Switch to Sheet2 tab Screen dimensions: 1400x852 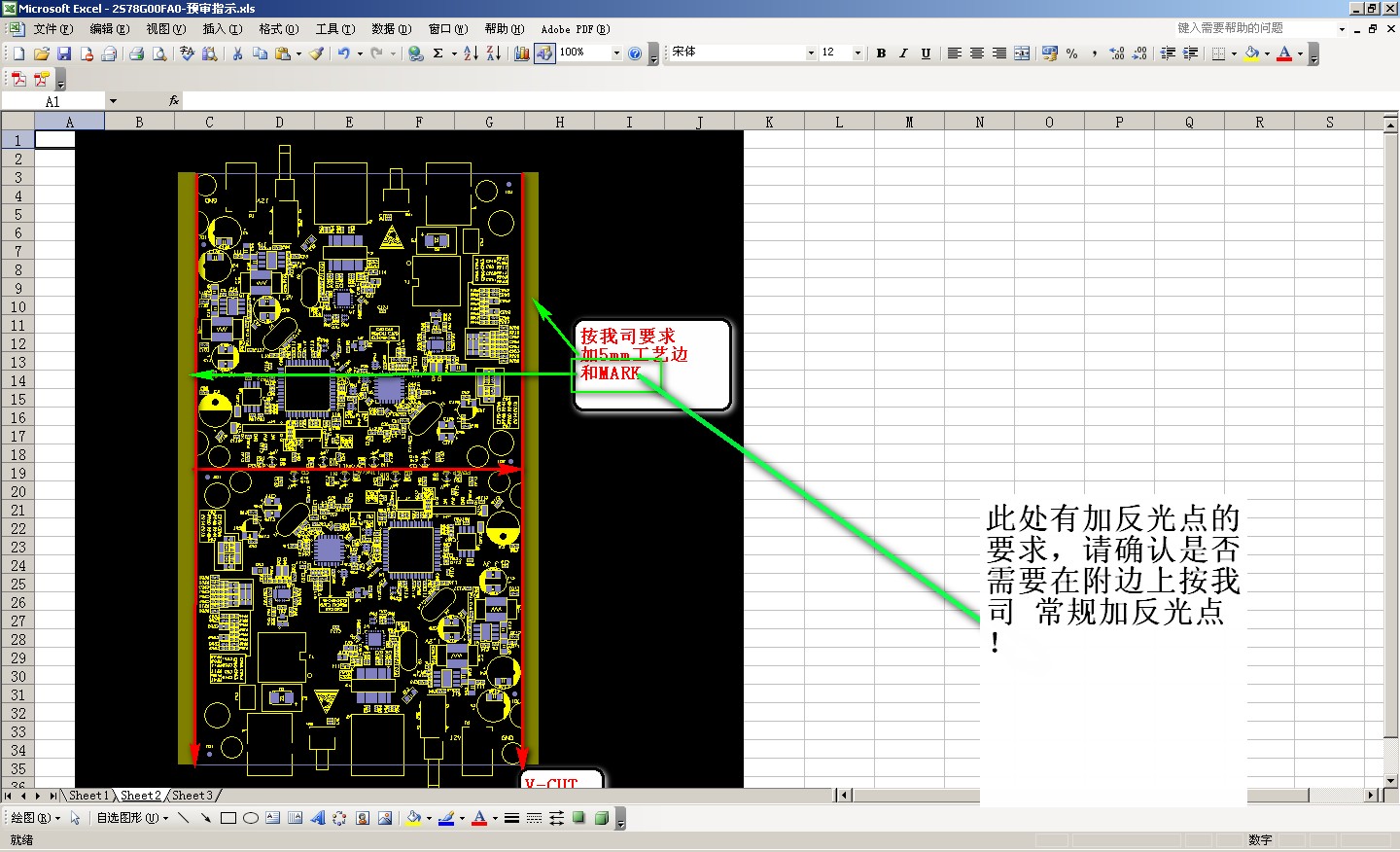click(140, 796)
